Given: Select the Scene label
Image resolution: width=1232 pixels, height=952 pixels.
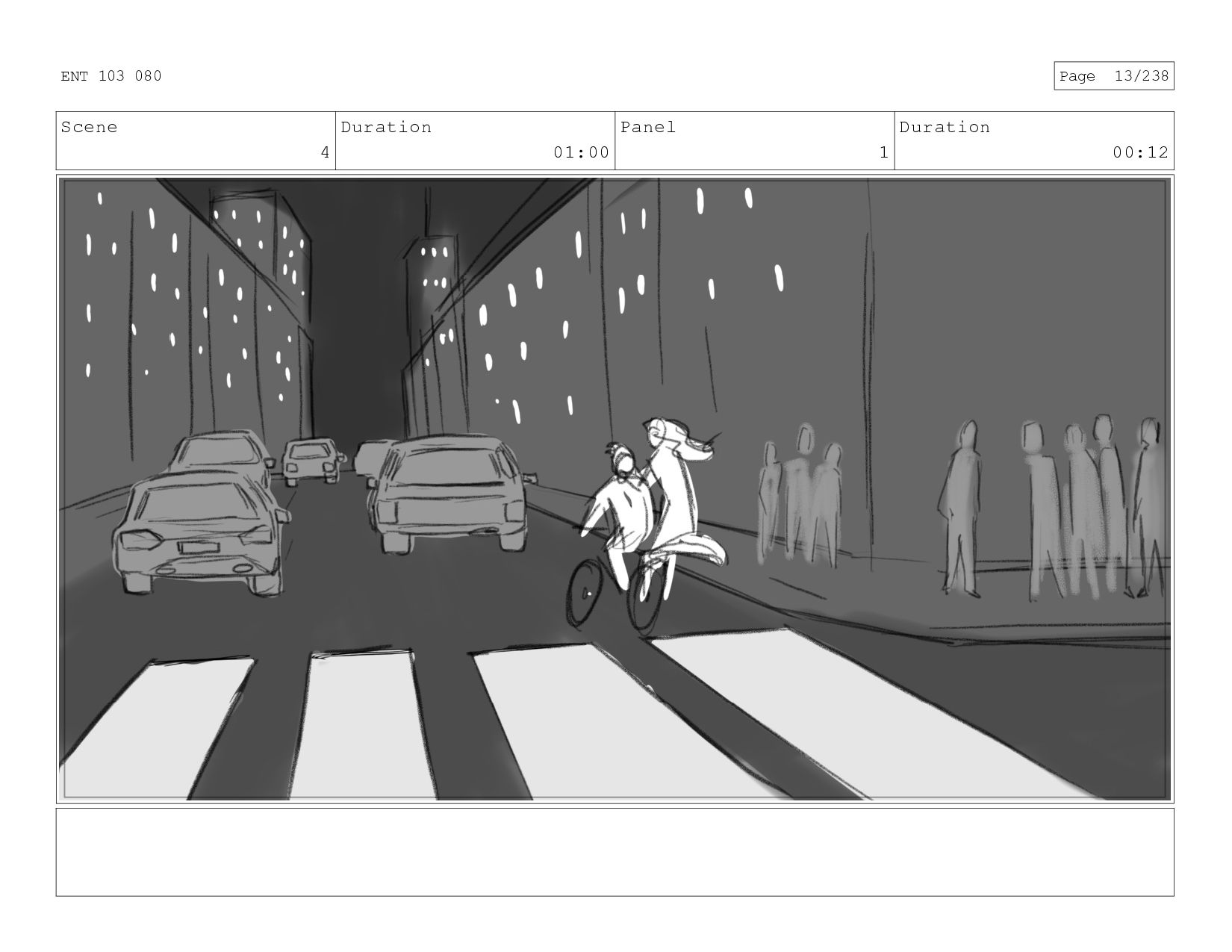Looking at the screenshot, I should pyautogui.click(x=89, y=128).
